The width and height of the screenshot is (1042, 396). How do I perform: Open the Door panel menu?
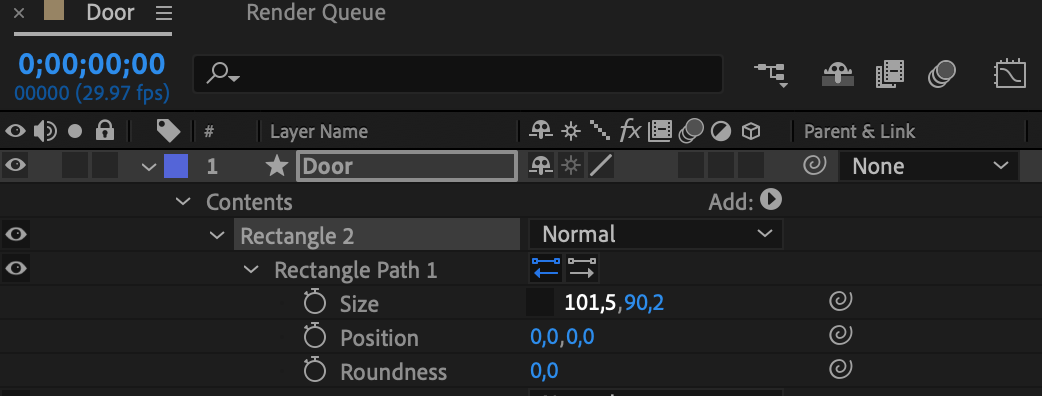coord(163,13)
